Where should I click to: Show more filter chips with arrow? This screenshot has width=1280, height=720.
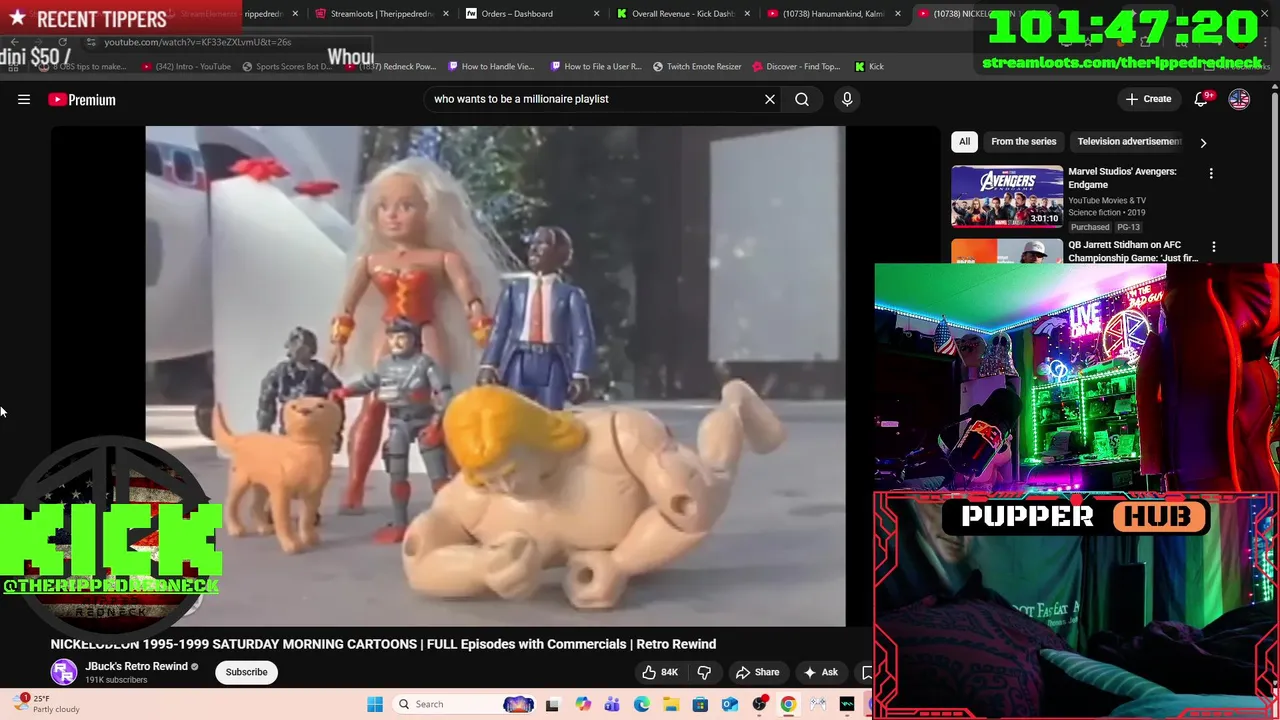pyautogui.click(x=1203, y=142)
